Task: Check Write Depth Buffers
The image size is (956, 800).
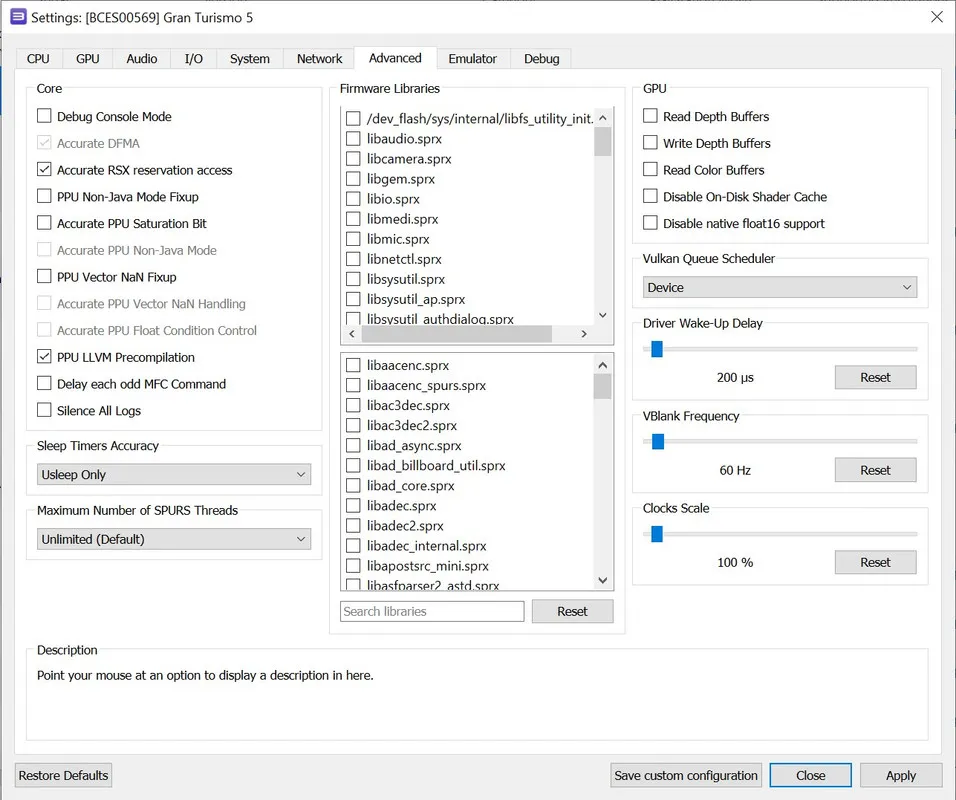Action: 651,143
